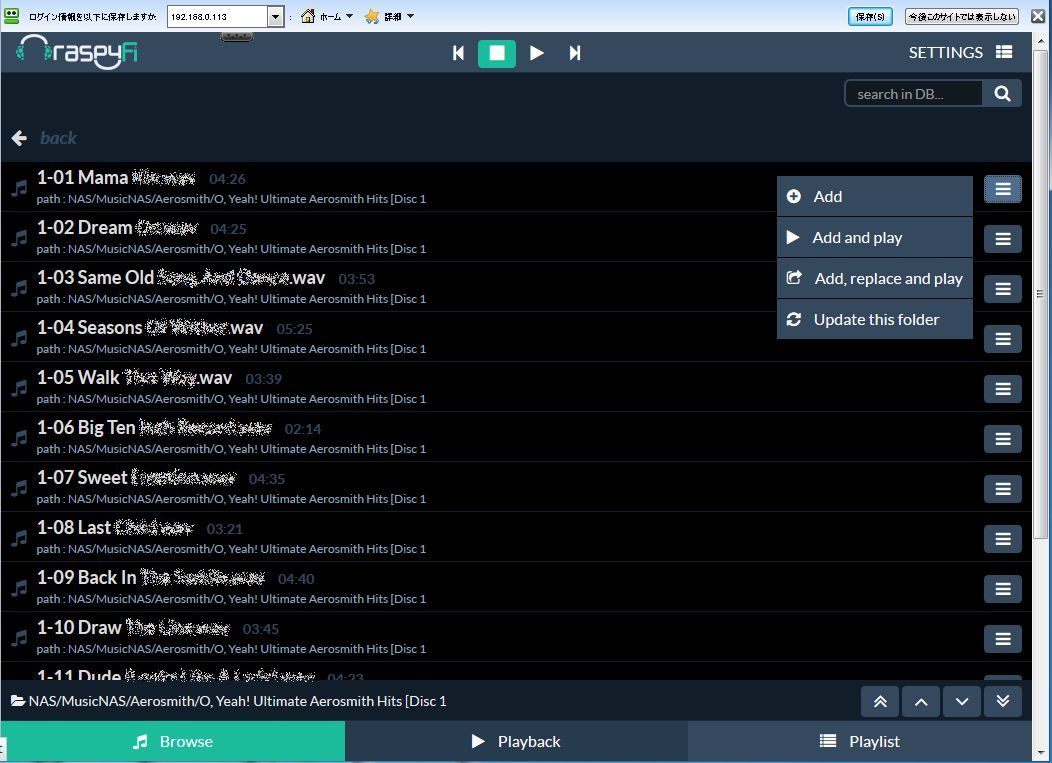
Task: Click the music note icon beside 1-09 Back In
Action: (x=19, y=589)
